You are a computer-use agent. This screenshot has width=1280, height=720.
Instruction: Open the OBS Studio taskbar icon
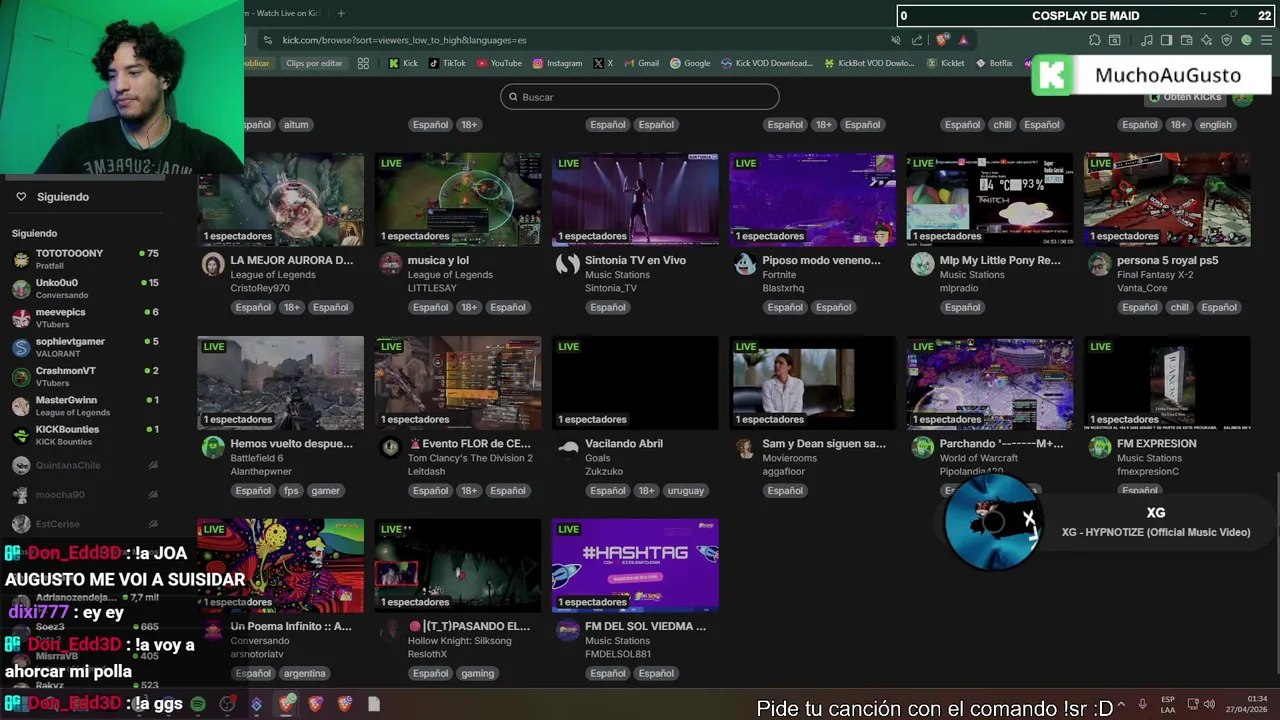[x=227, y=704]
